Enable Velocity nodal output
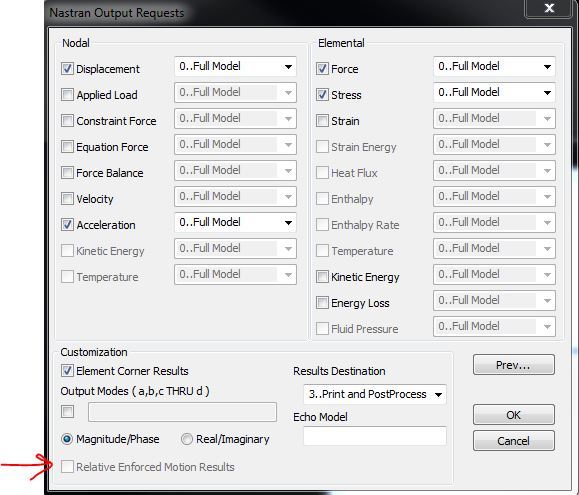 67,199
